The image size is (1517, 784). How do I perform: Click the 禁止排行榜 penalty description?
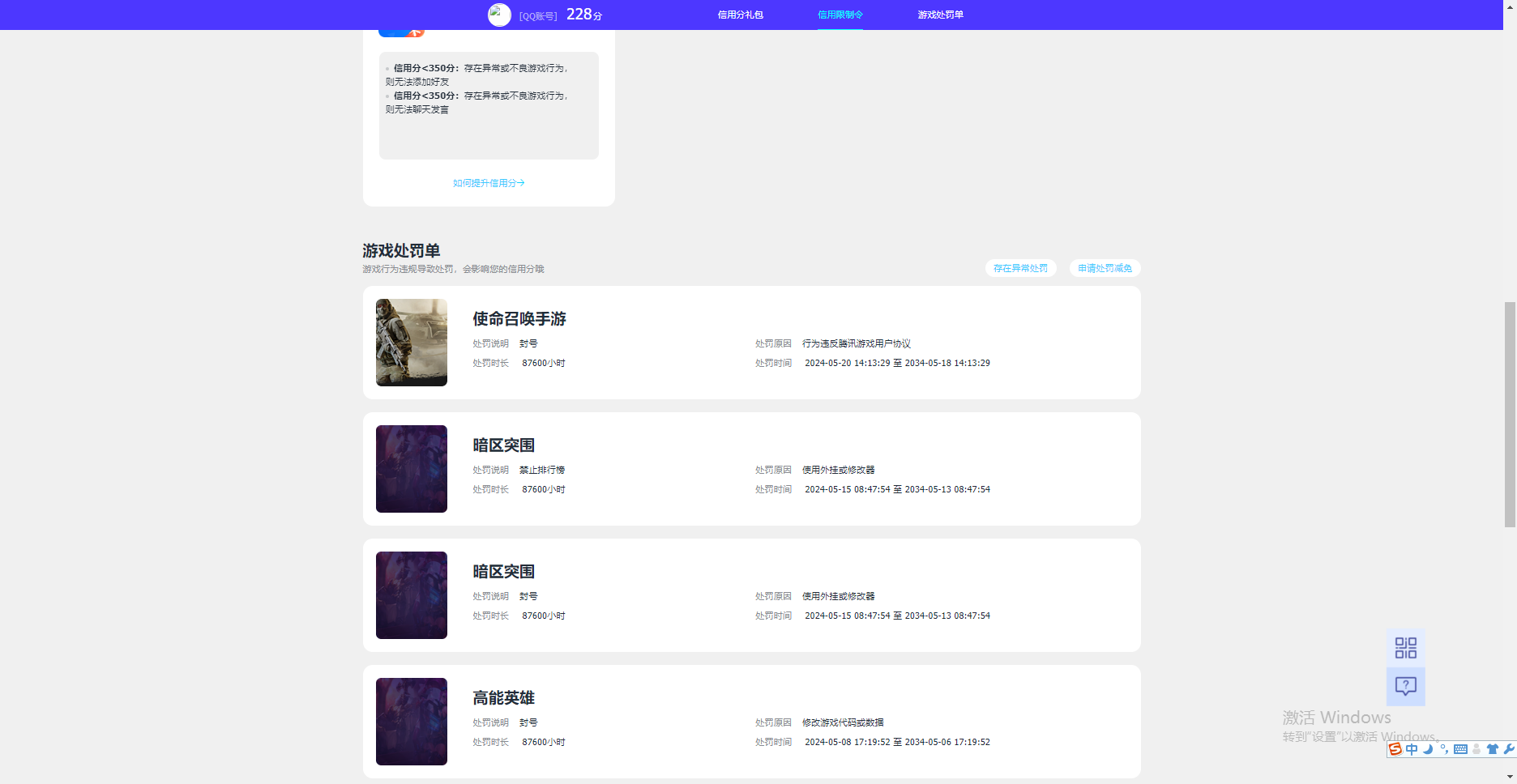point(542,470)
